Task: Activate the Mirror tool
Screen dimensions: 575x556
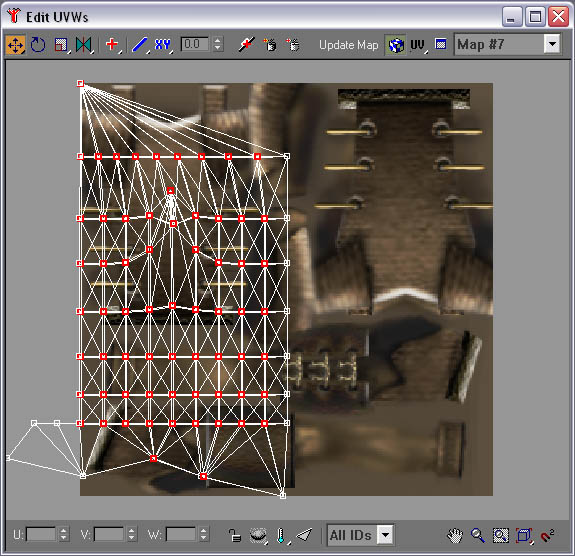Action: coord(84,45)
